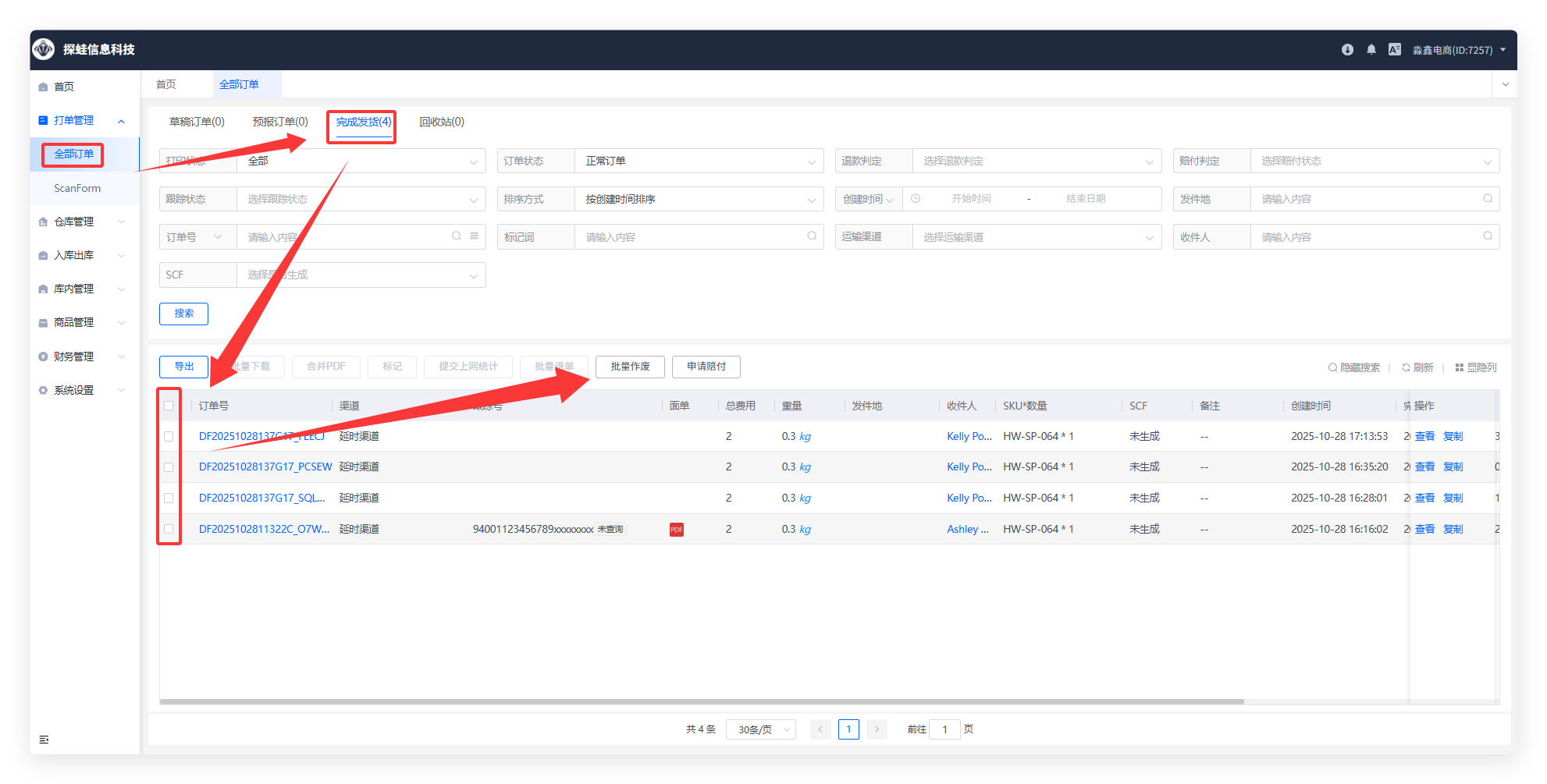Click the refresh 刷新 icon
Screen dimensions: 1547x784
[x=1406, y=367]
